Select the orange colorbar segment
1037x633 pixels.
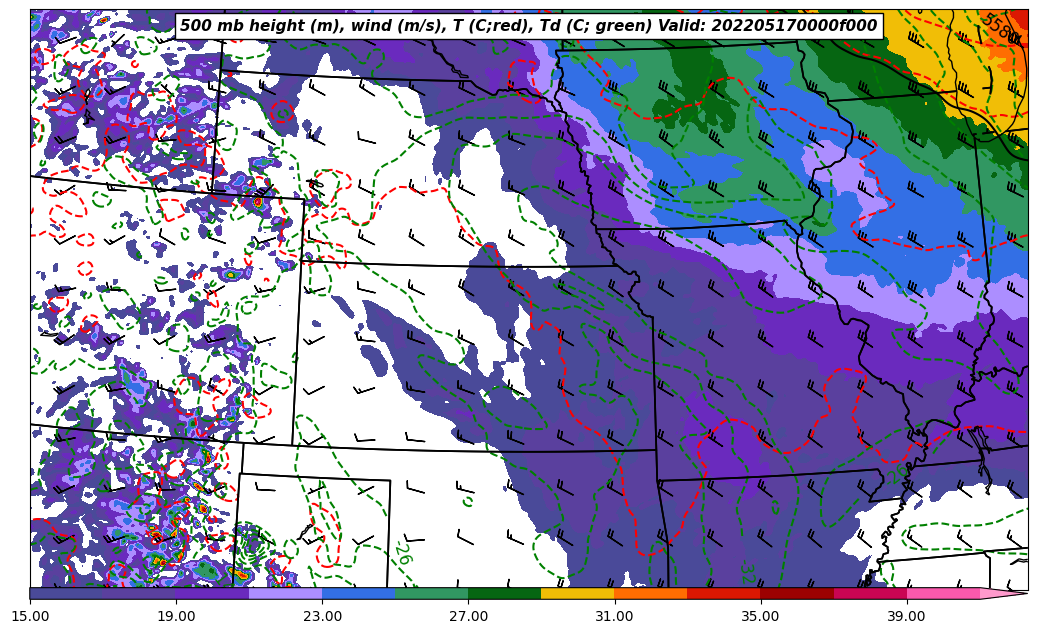[x=650, y=593]
